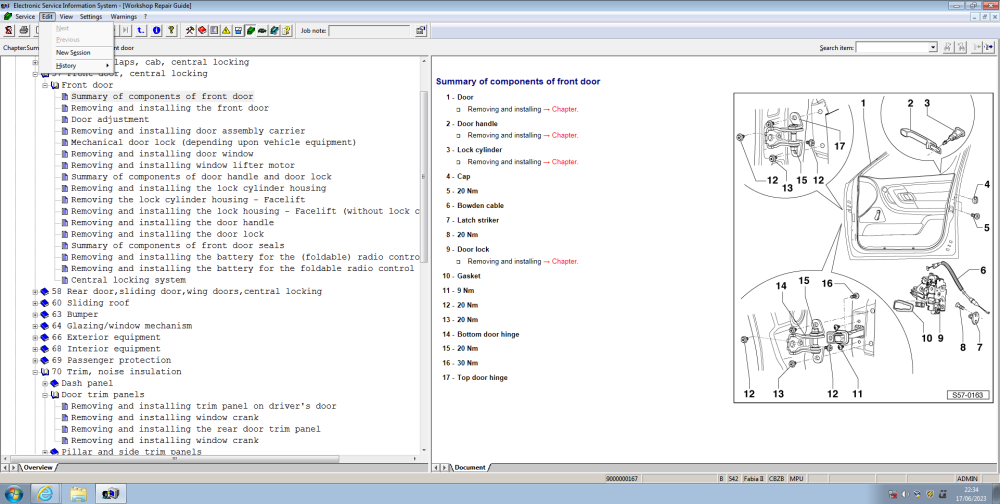This screenshot has height=504, width=1000.
Task: Open Windows Explorer folder on taskbar
Action: tap(78, 494)
